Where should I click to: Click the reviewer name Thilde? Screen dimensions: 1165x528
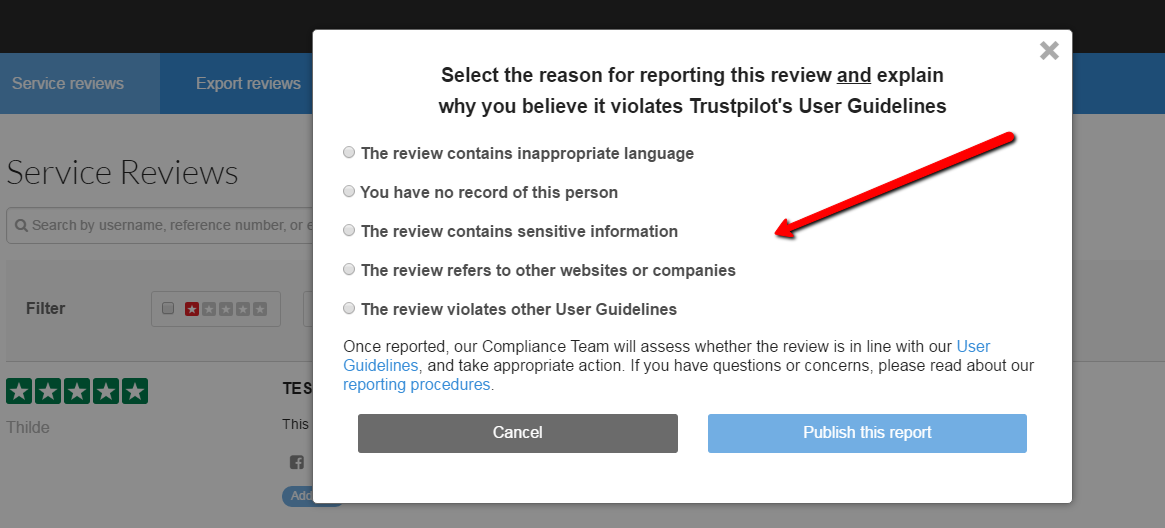click(x=28, y=428)
